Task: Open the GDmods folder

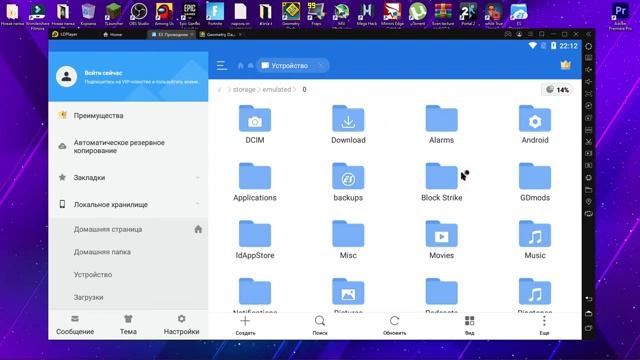Action: (535, 182)
